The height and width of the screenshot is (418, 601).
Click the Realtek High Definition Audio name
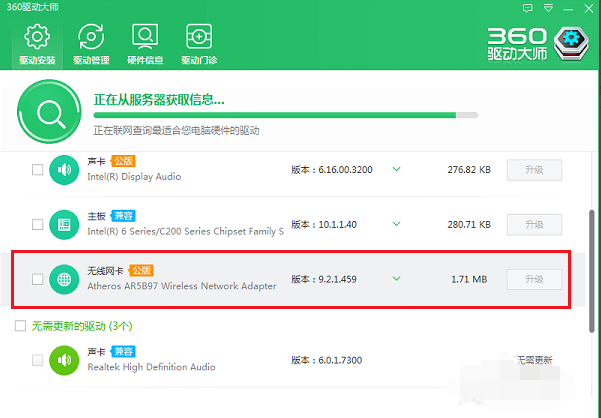151,367
